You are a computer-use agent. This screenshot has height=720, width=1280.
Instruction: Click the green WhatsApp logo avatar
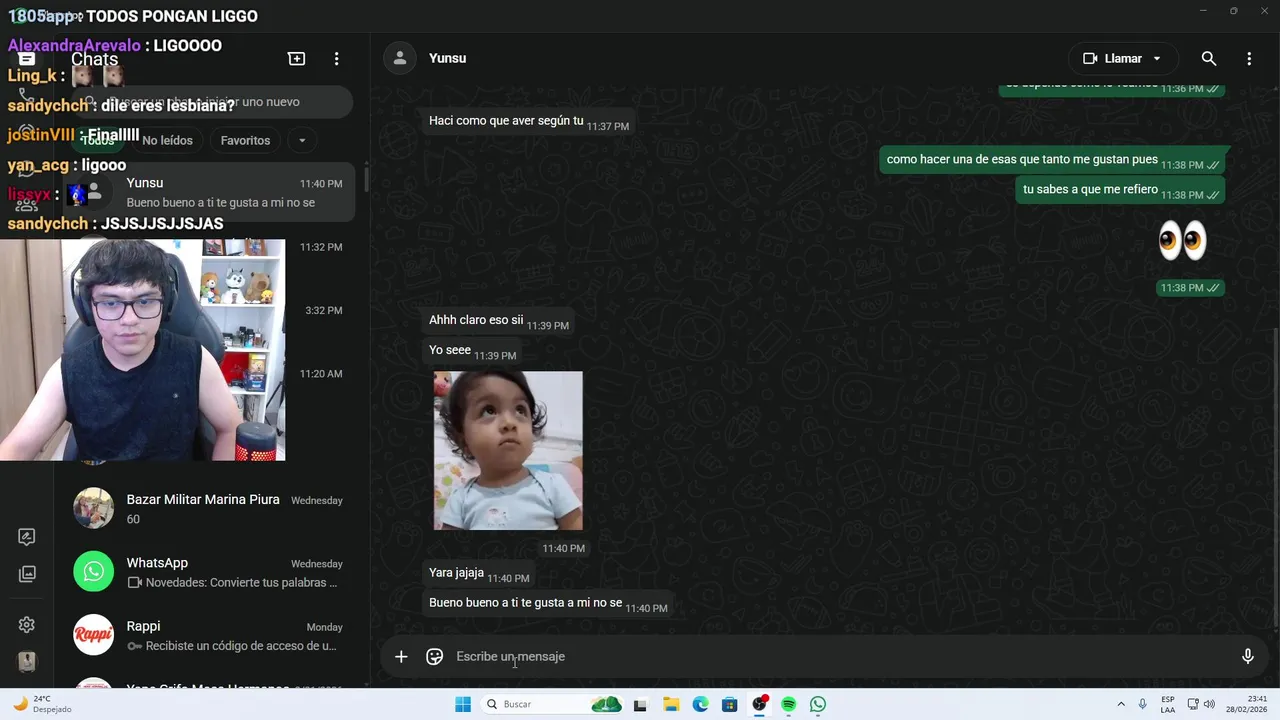(93, 572)
